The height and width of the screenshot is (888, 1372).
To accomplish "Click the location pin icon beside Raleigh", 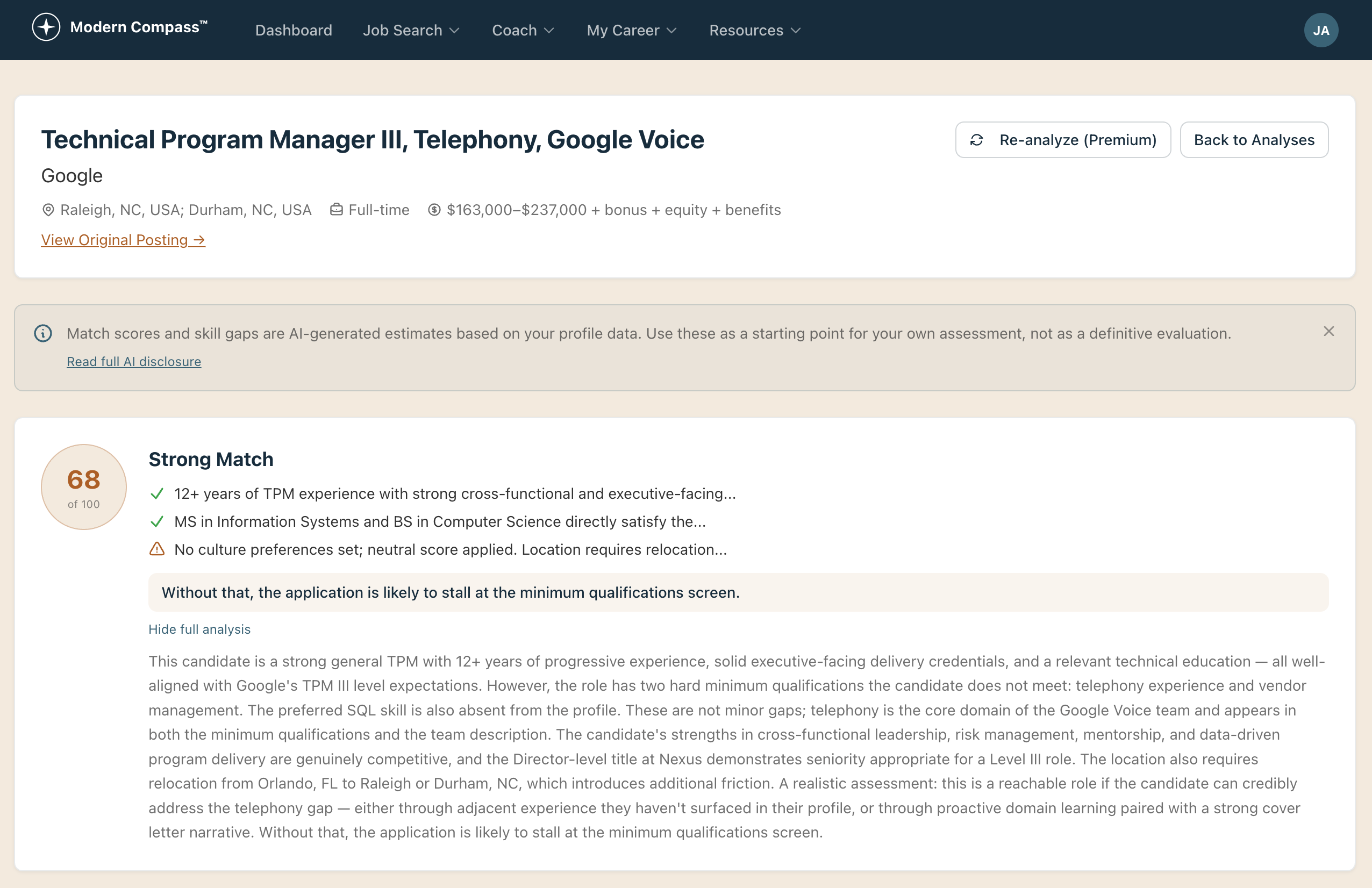I will pyautogui.click(x=48, y=210).
